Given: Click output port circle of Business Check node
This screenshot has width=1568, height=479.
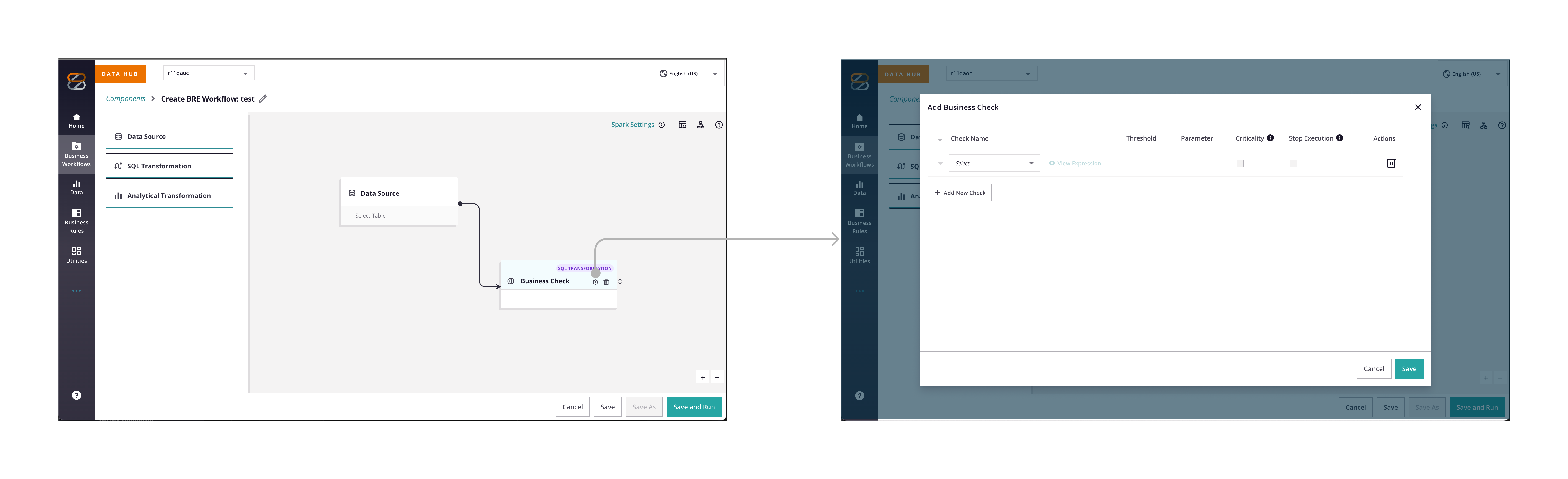Looking at the screenshot, I should [620, 281].
